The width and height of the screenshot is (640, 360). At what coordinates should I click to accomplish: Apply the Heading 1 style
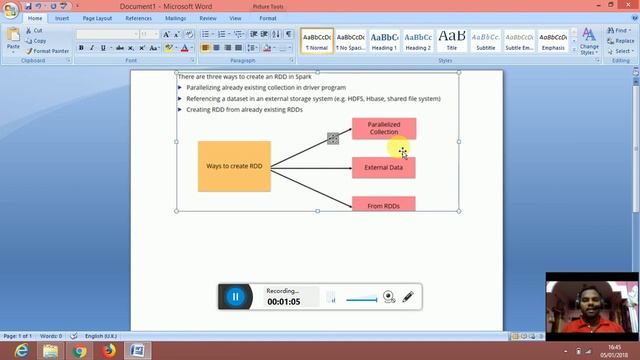384,41
